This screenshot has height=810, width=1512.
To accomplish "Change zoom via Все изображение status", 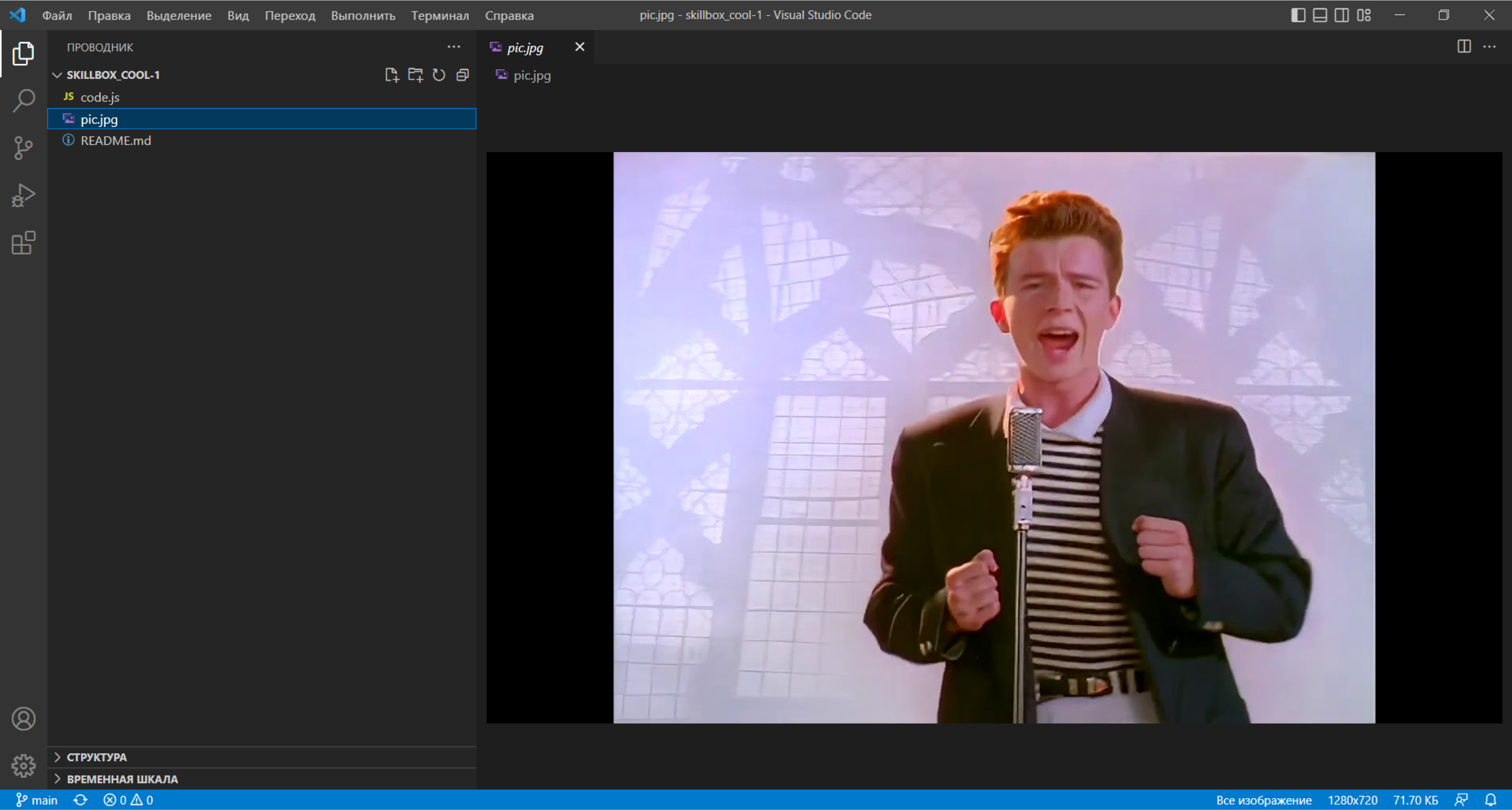I will [1264, 800].
